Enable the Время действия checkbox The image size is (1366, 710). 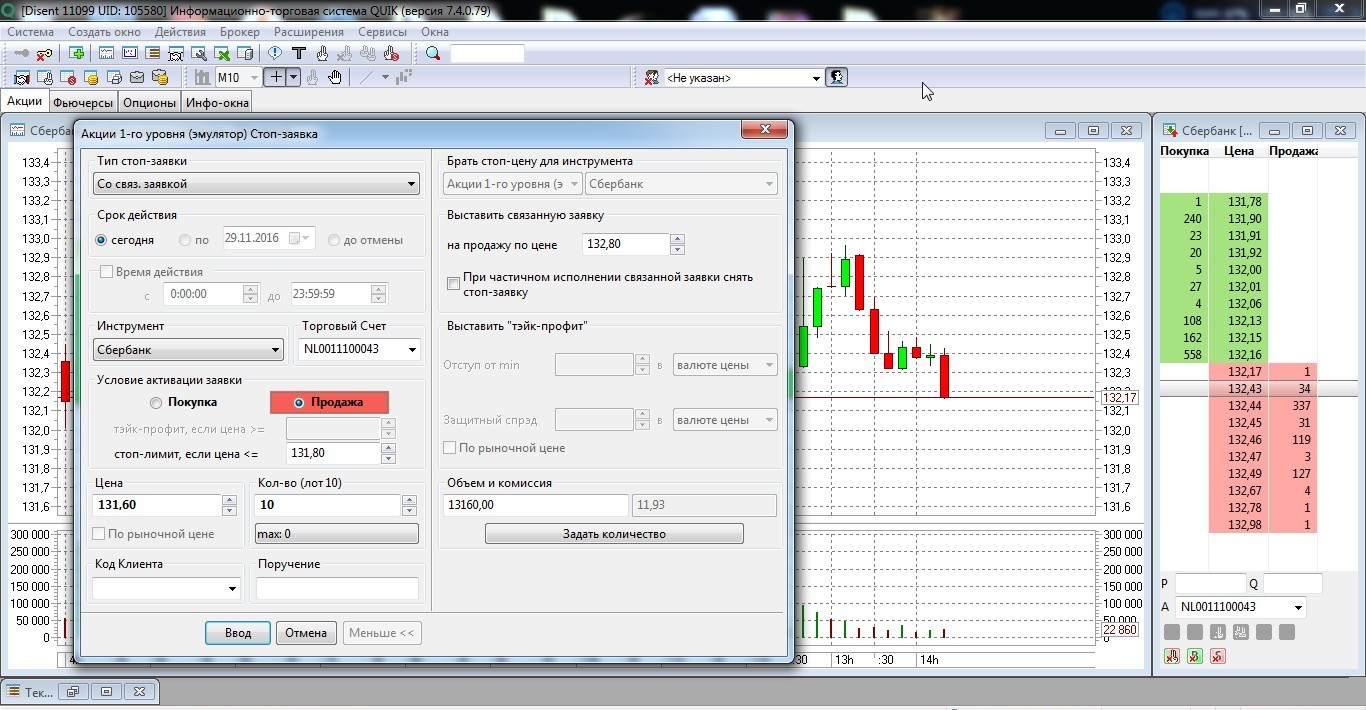107,272
